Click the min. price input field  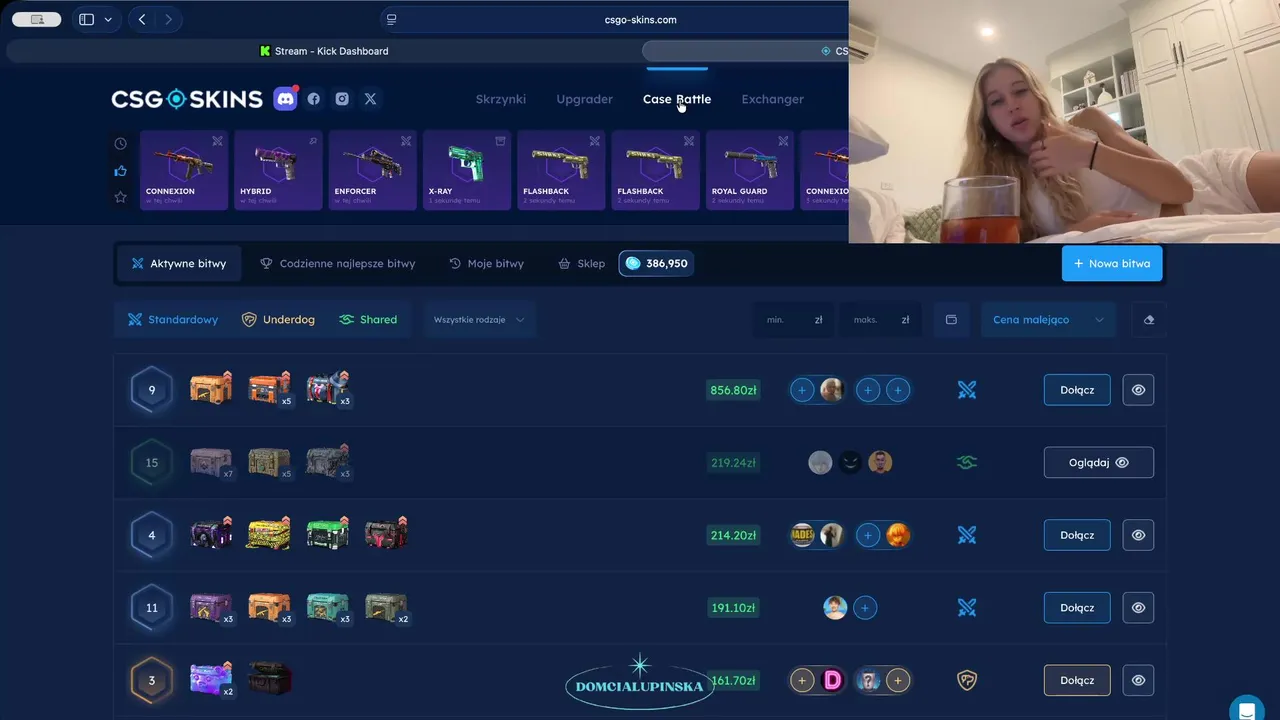tap(794, 320)
